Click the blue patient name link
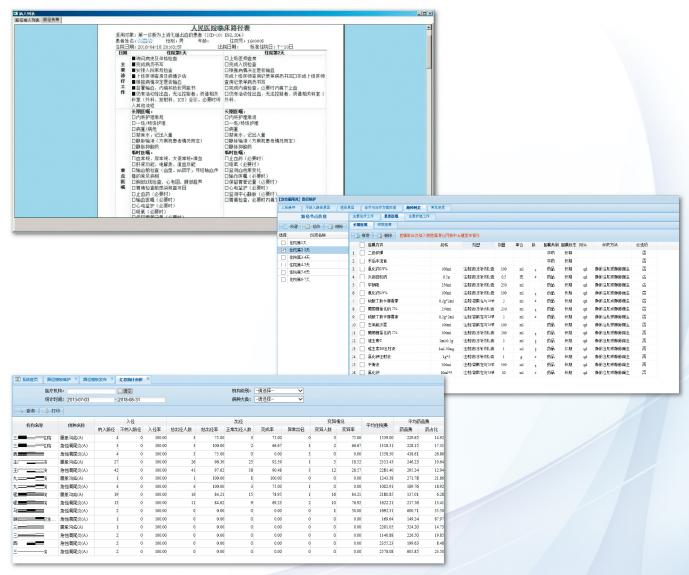 pos(145,41)
